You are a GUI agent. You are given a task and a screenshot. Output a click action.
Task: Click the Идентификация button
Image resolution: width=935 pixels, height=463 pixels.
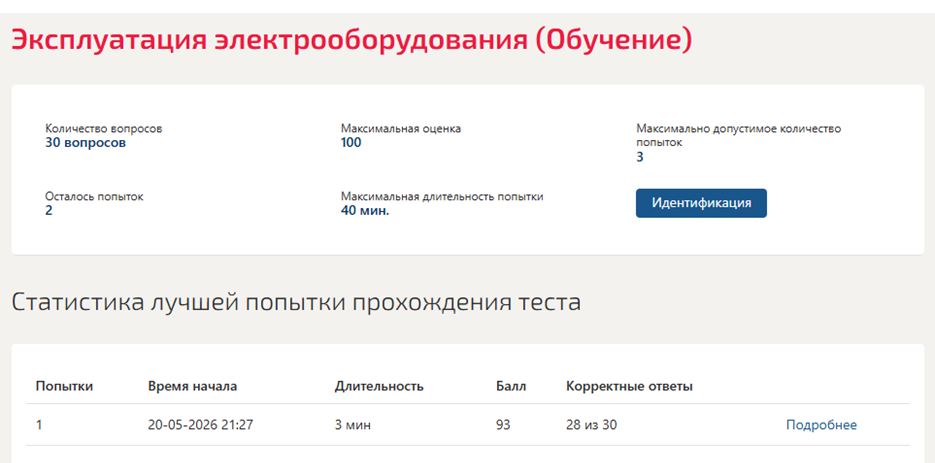coord(701,203)
